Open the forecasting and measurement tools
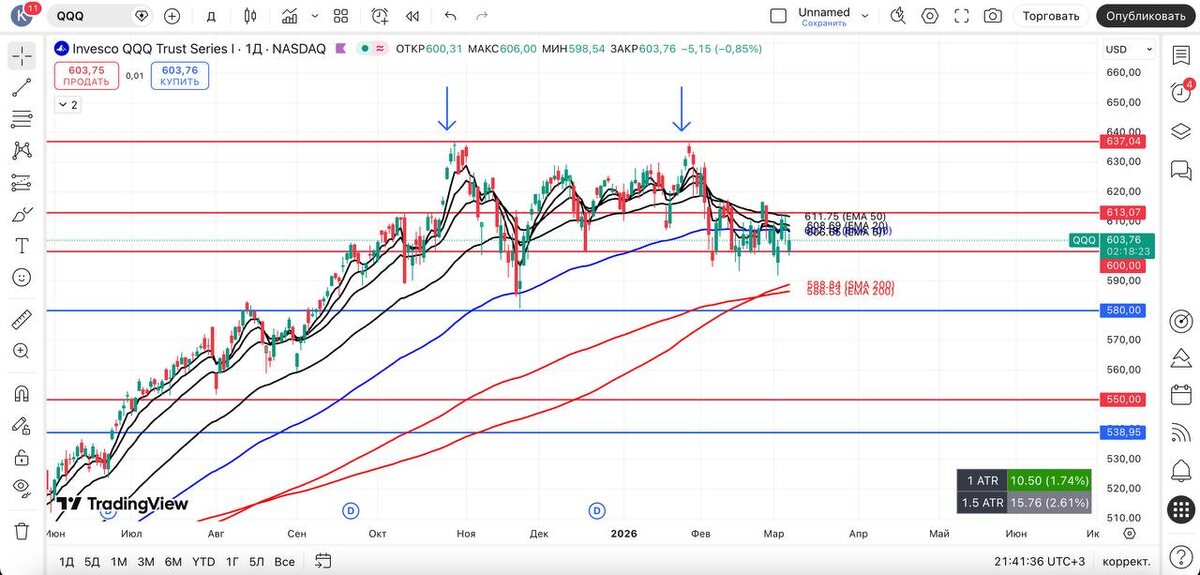 click(x=21, y=183)
